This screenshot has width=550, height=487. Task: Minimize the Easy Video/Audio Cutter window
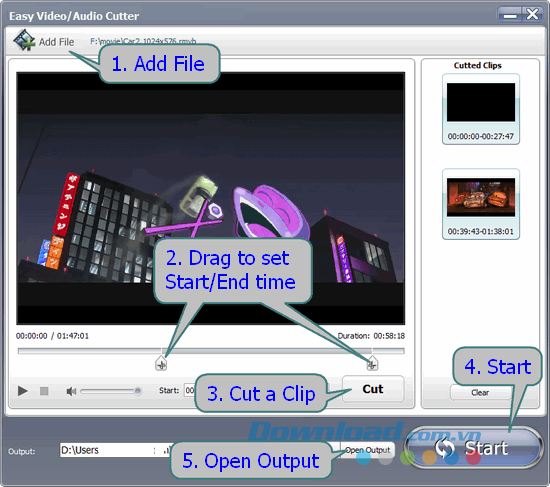click(509, 15)
